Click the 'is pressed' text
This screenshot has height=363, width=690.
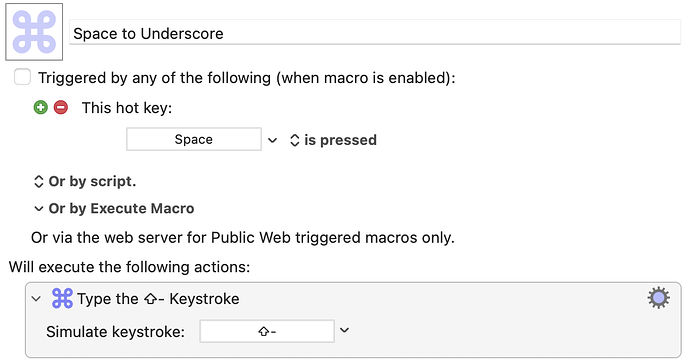click(340, 140)
